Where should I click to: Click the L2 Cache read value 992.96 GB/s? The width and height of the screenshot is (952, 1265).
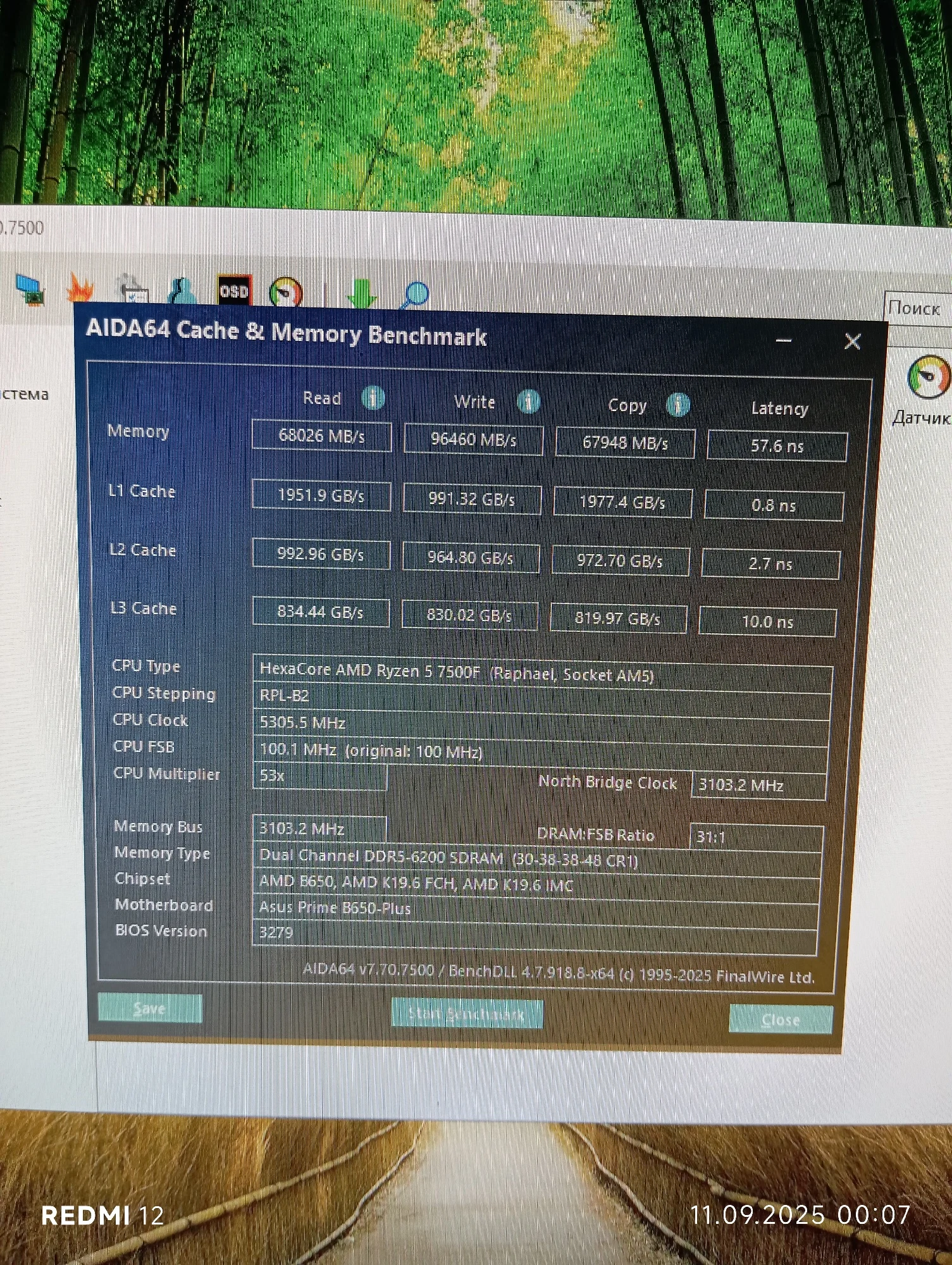321,555
